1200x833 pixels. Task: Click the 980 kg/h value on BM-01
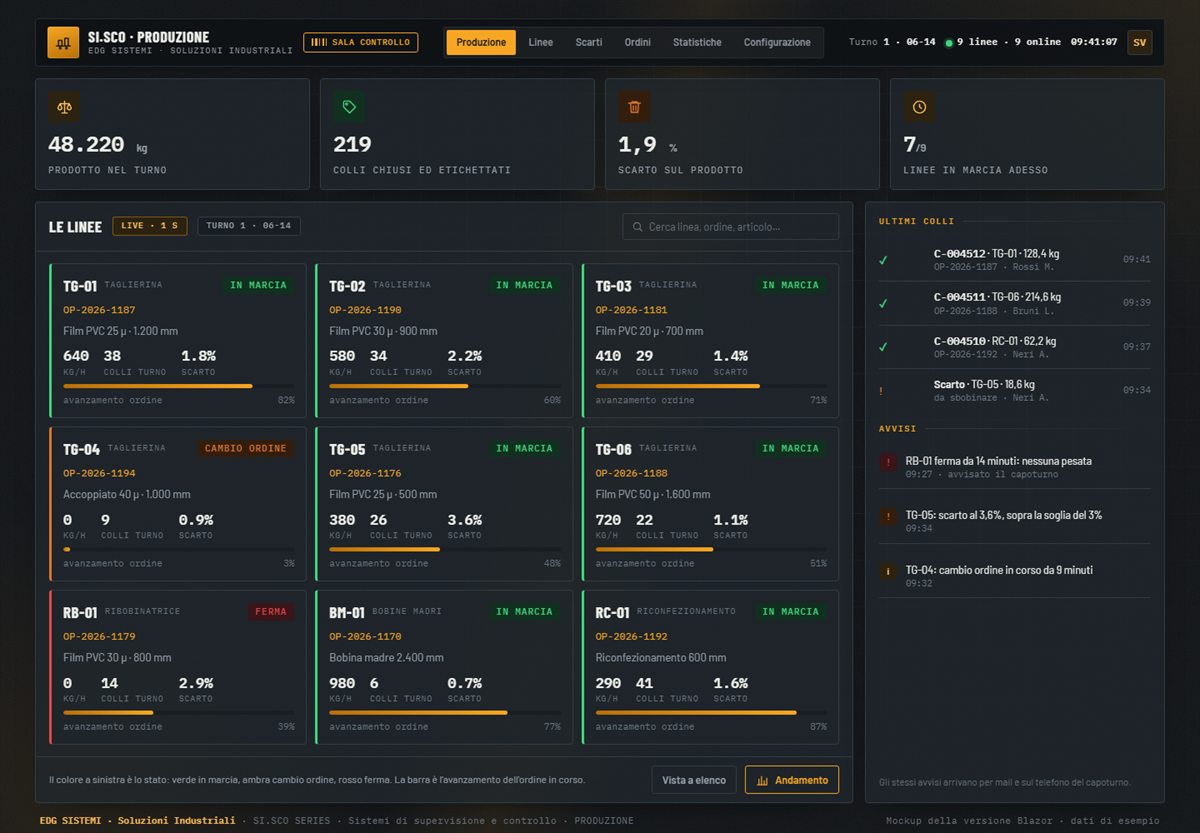[x=342, y=683]
